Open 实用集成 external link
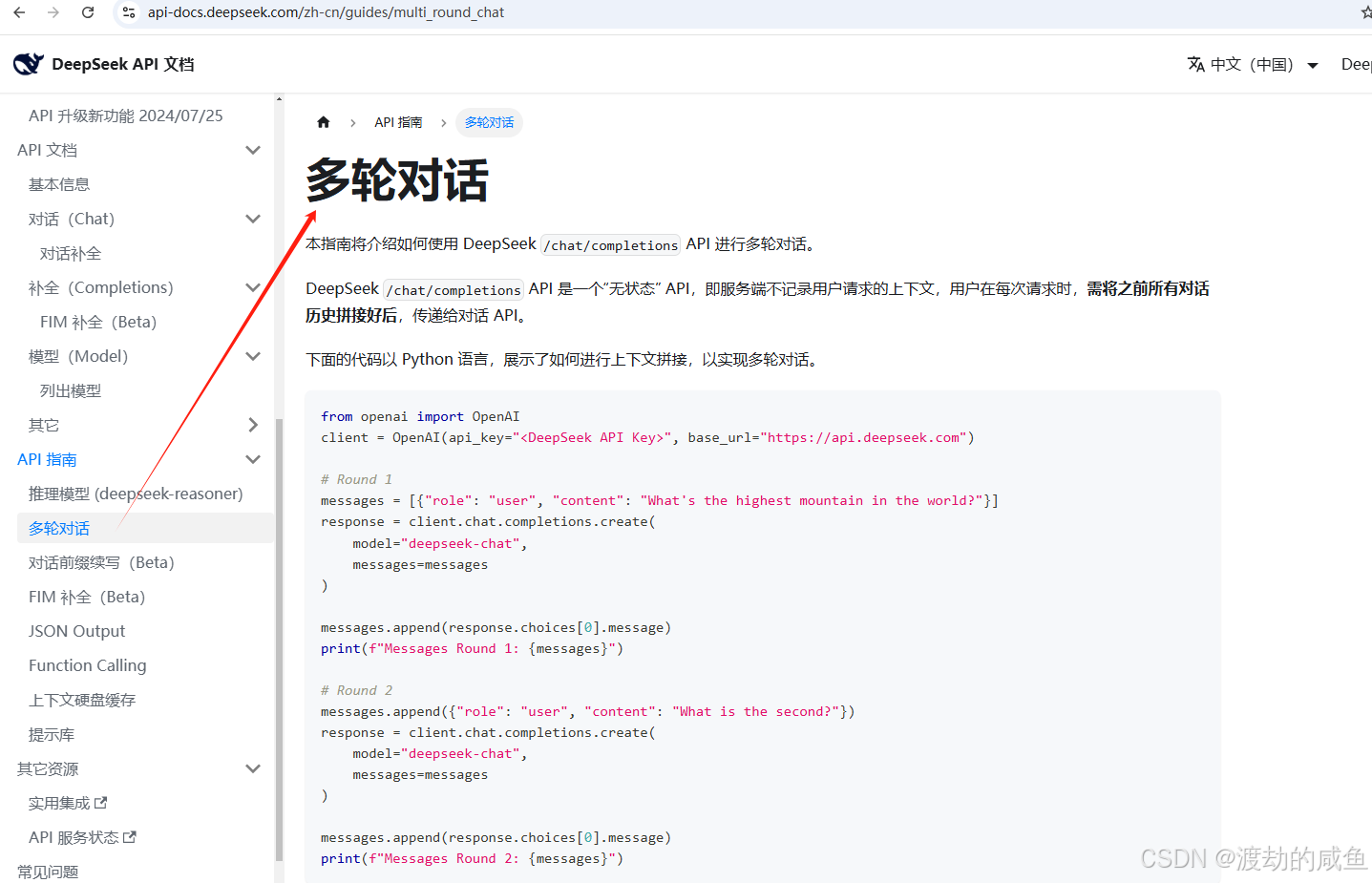The height and width of the screenshot is (883, 1372). click(68, 803)
